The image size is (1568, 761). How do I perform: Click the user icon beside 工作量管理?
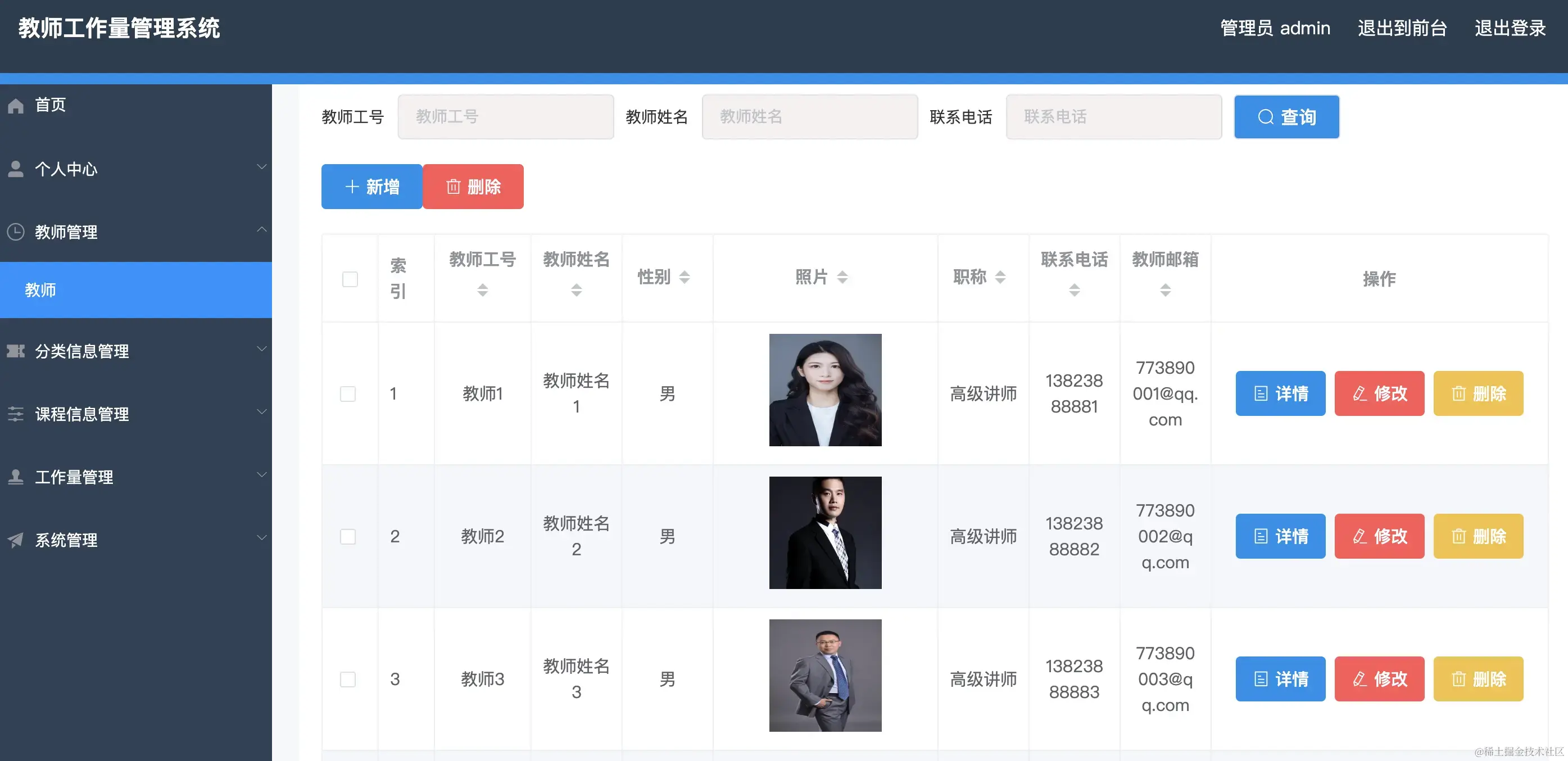point(15,477)
